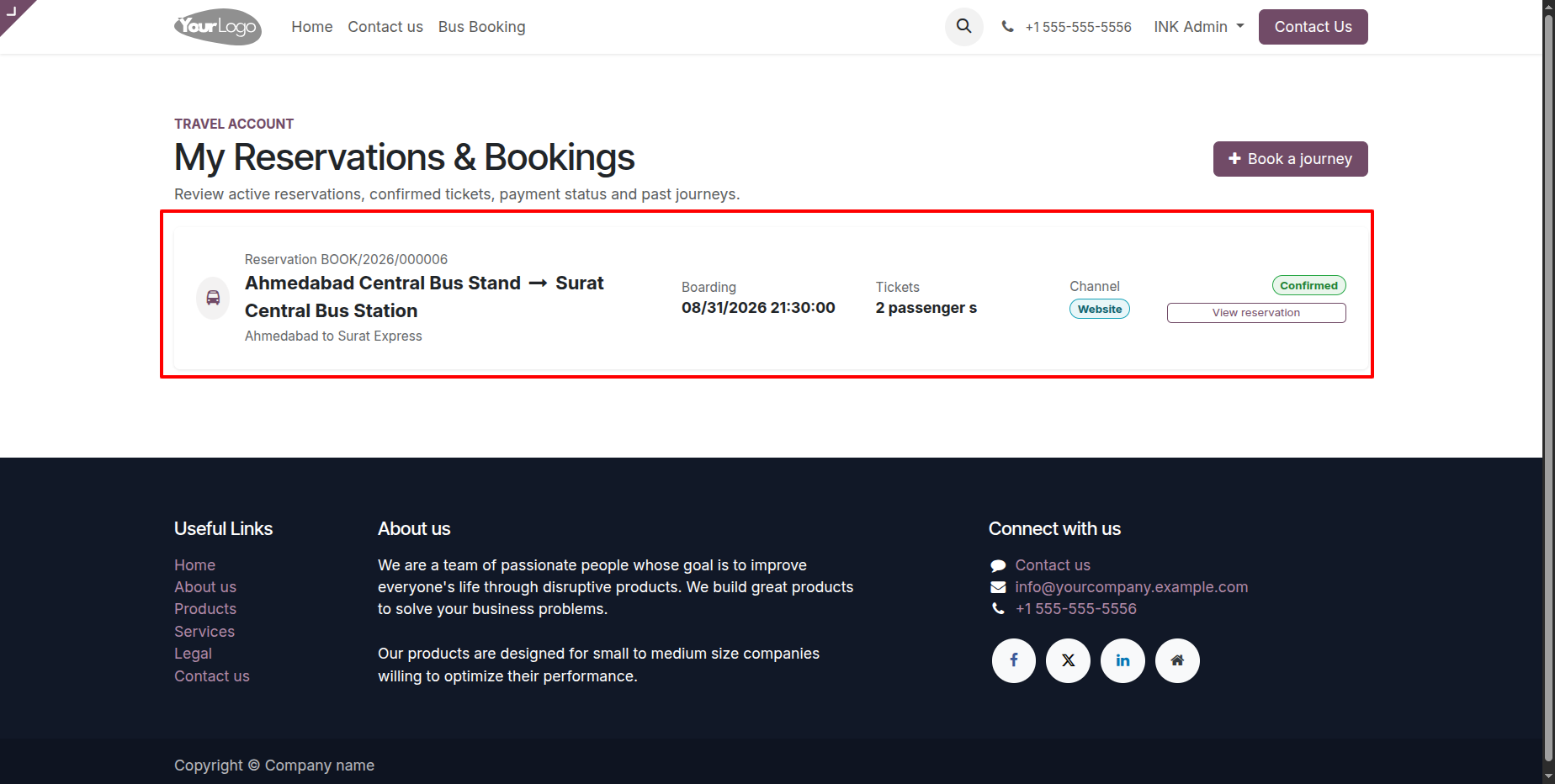Open the search magnifier icon
Image resolution: width=1555 pixels, height=784 pixels.
(x=964, y=27)
